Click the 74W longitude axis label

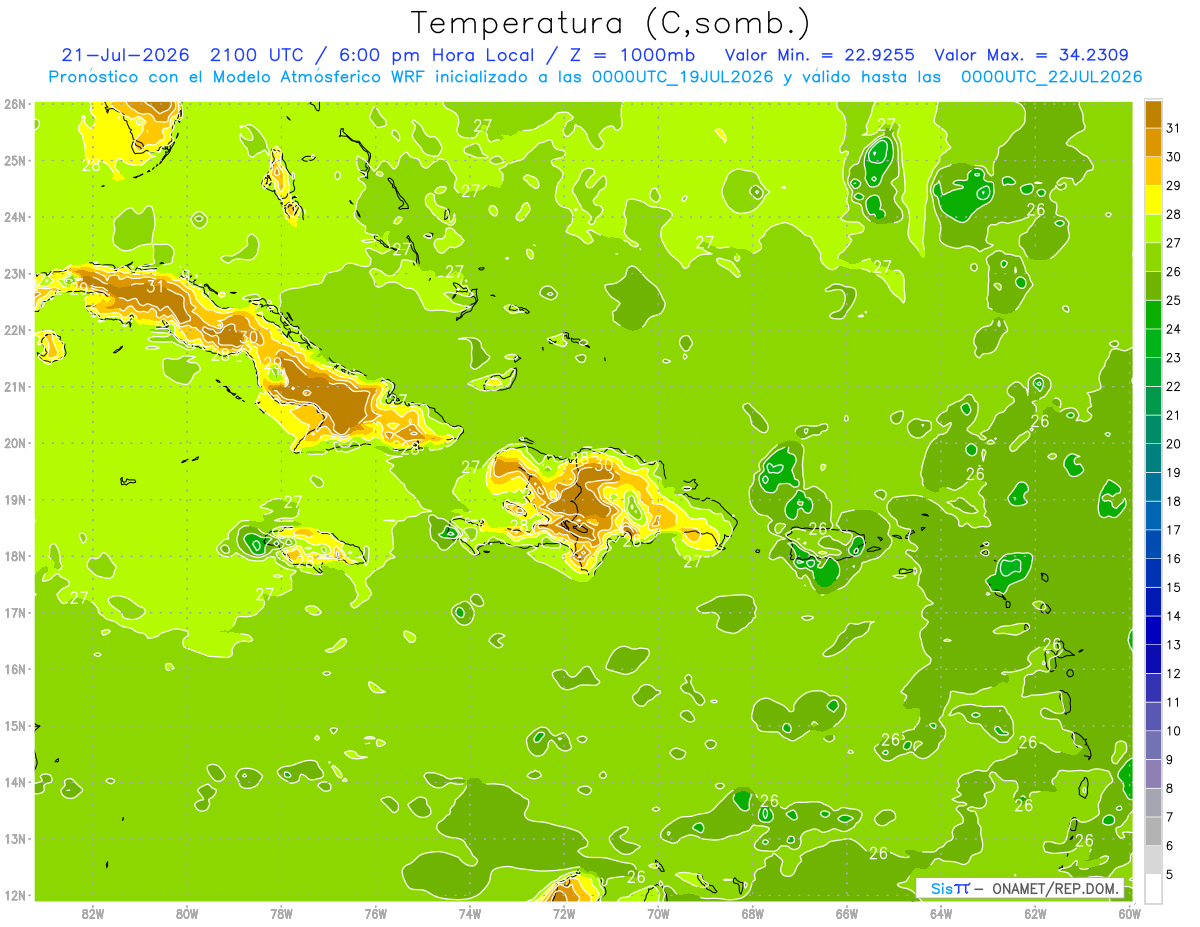470,913
